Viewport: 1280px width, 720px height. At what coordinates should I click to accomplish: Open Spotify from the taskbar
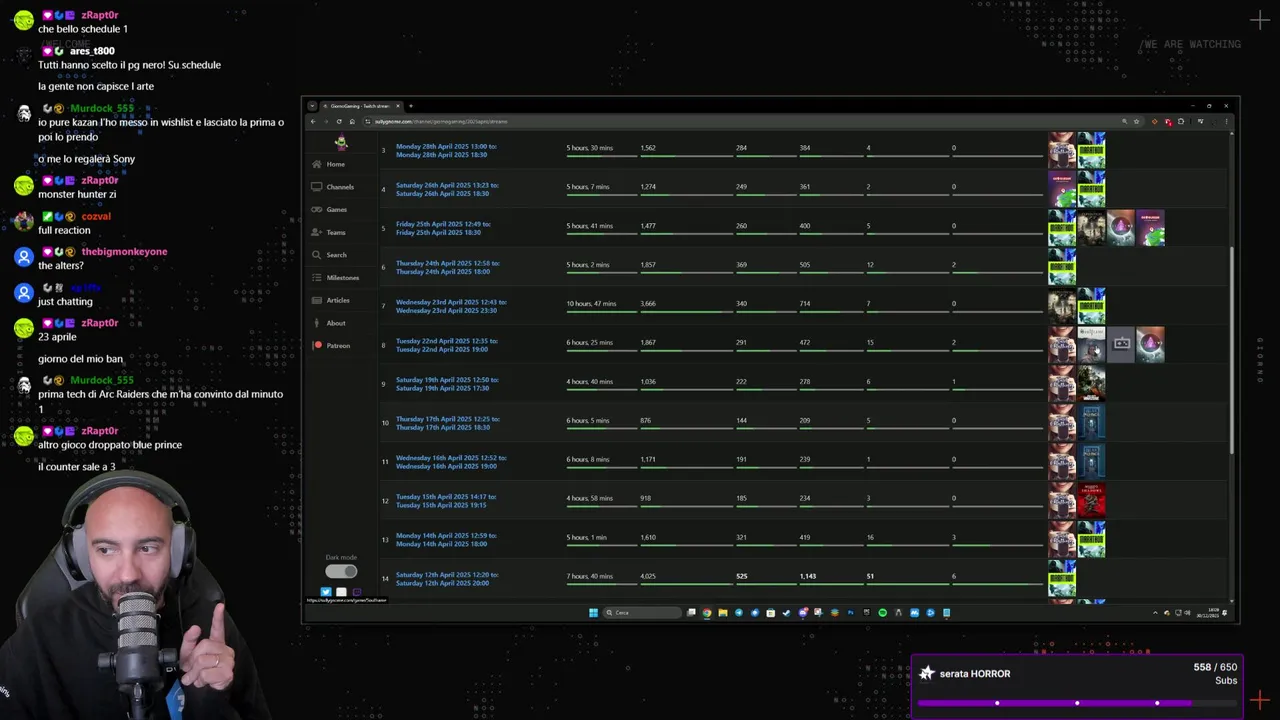[883, 612]
